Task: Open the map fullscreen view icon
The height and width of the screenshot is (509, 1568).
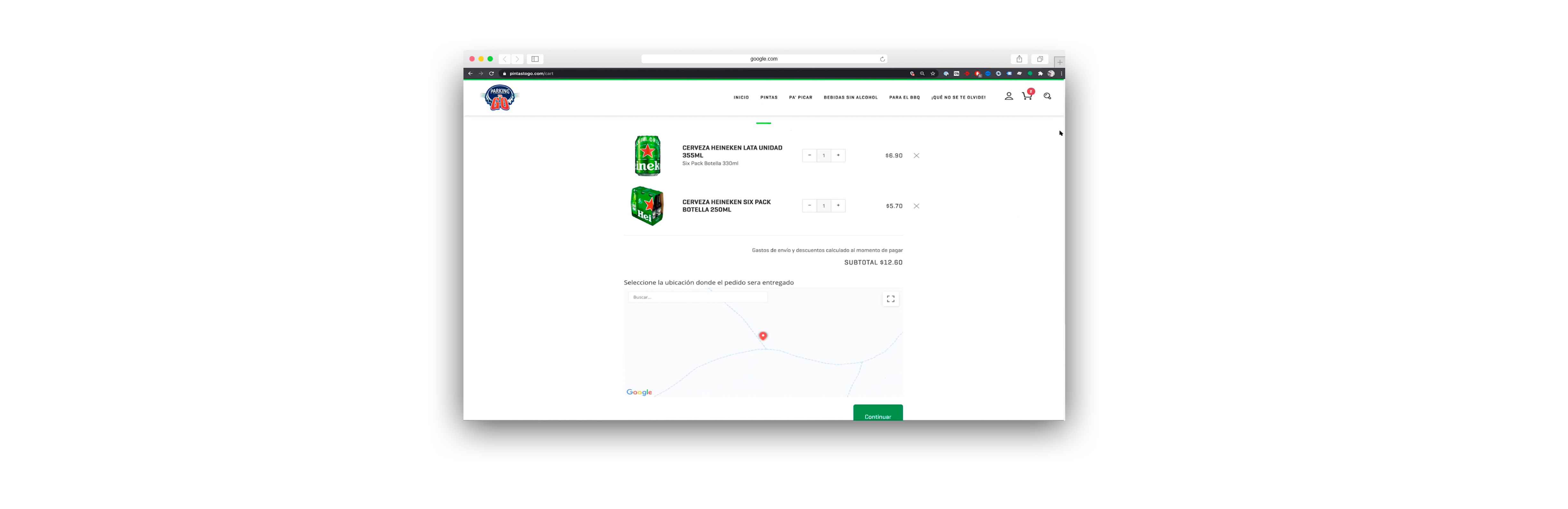Action: 891,299
